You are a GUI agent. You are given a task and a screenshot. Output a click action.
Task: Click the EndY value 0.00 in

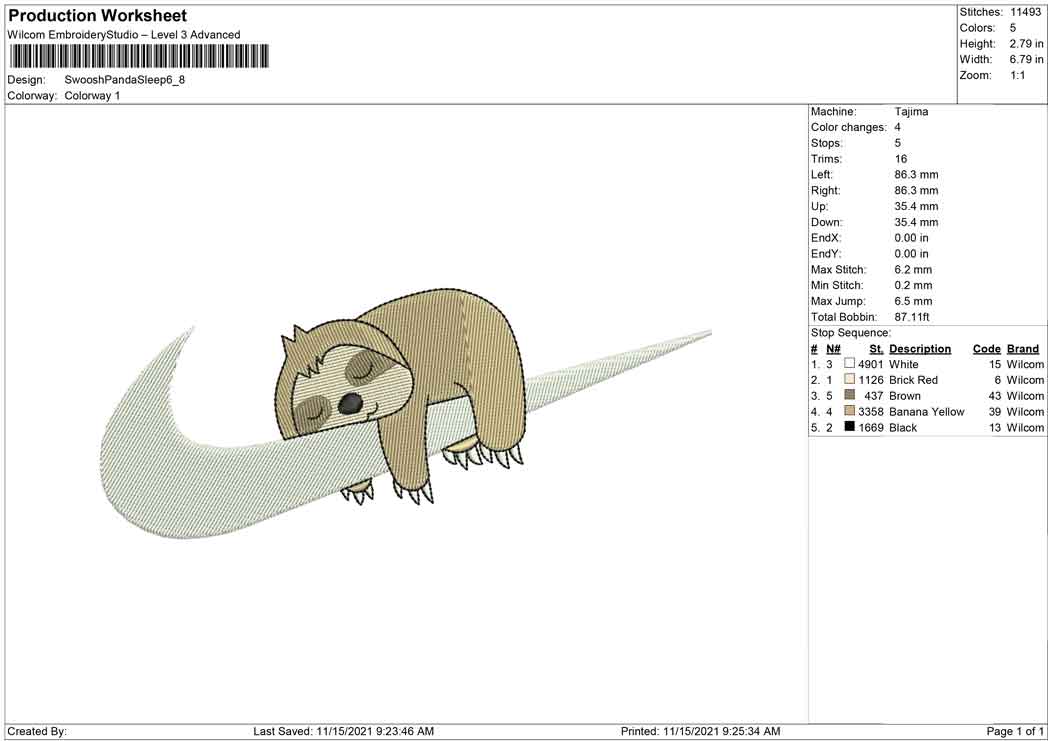point(911,254)
